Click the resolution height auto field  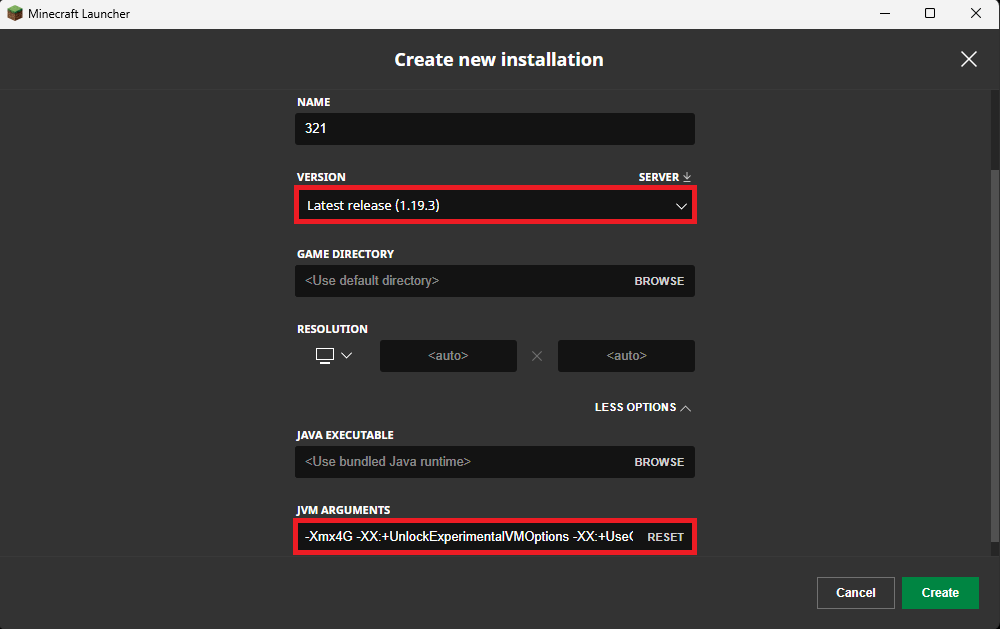[626, 355]
